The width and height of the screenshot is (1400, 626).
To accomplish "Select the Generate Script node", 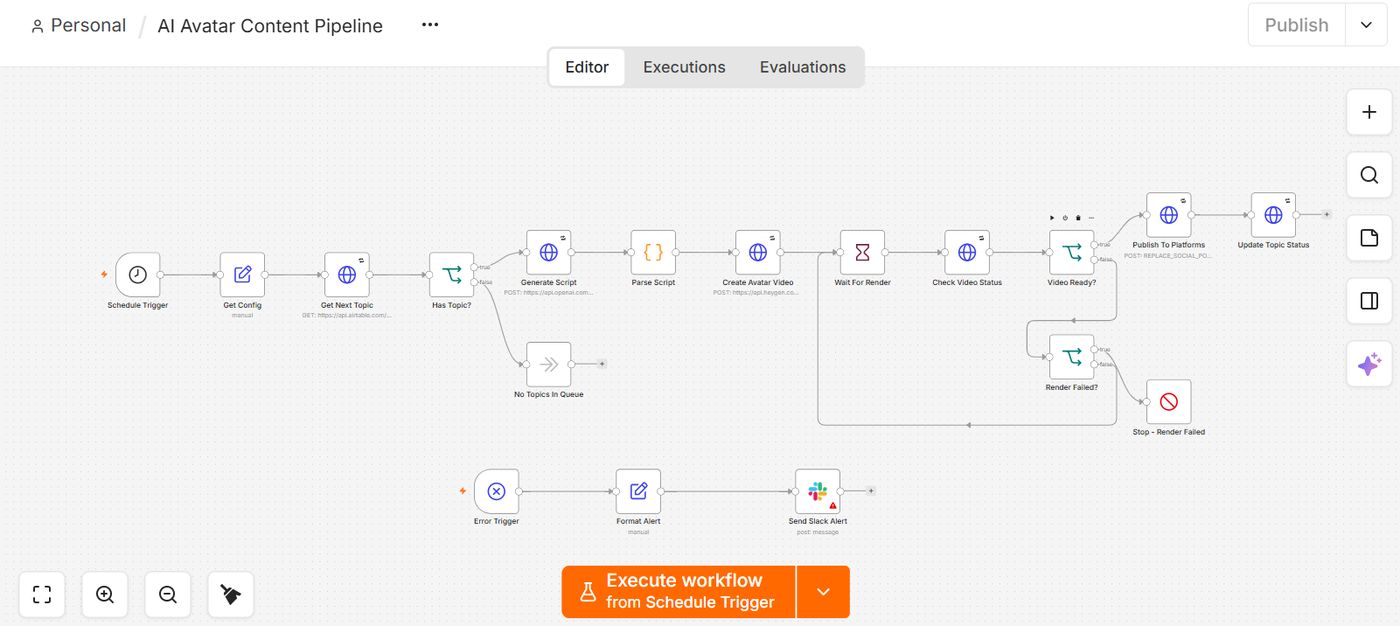I will [x=549, y=253].
